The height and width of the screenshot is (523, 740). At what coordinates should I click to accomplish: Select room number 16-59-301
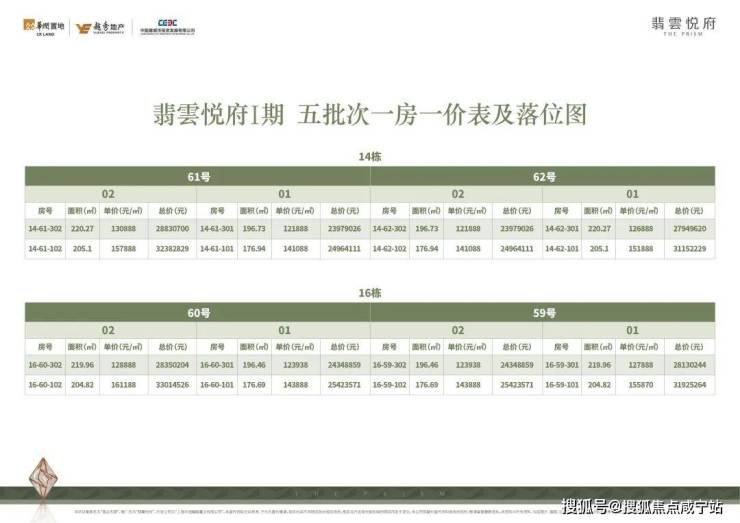pyautogui.click(x=562, y=365)
